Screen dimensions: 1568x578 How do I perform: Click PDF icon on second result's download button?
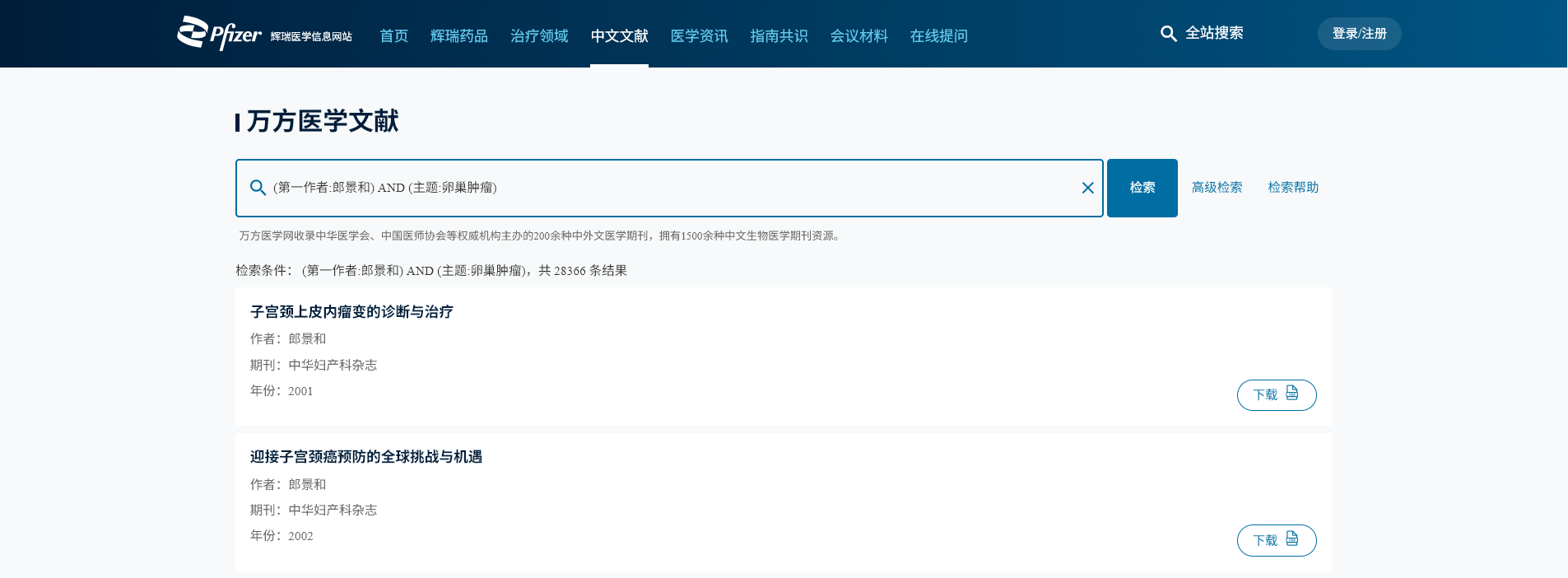pyautogui.click(x=1291, y=539)
